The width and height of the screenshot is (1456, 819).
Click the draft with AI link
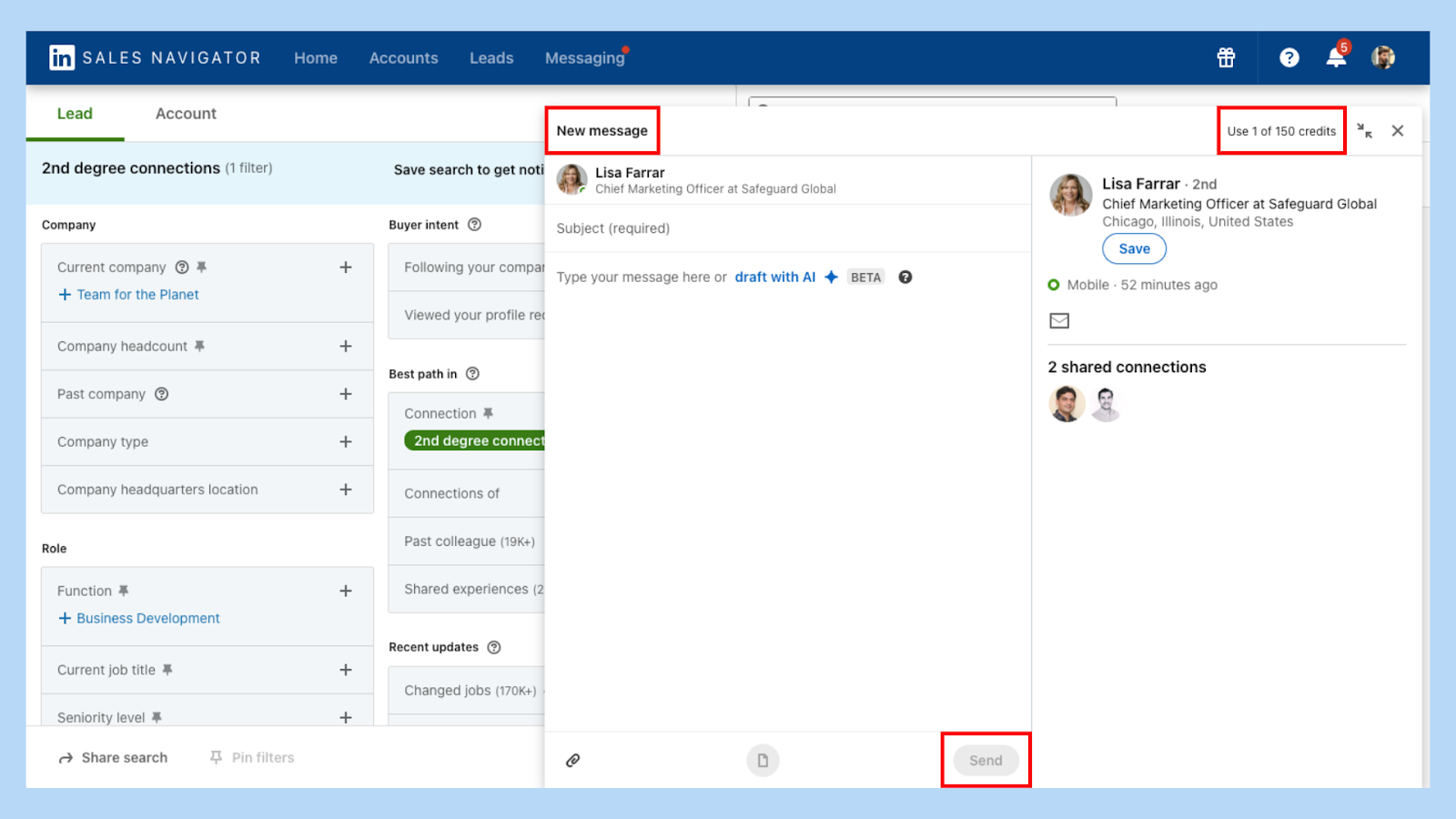[x=775, y=277]
